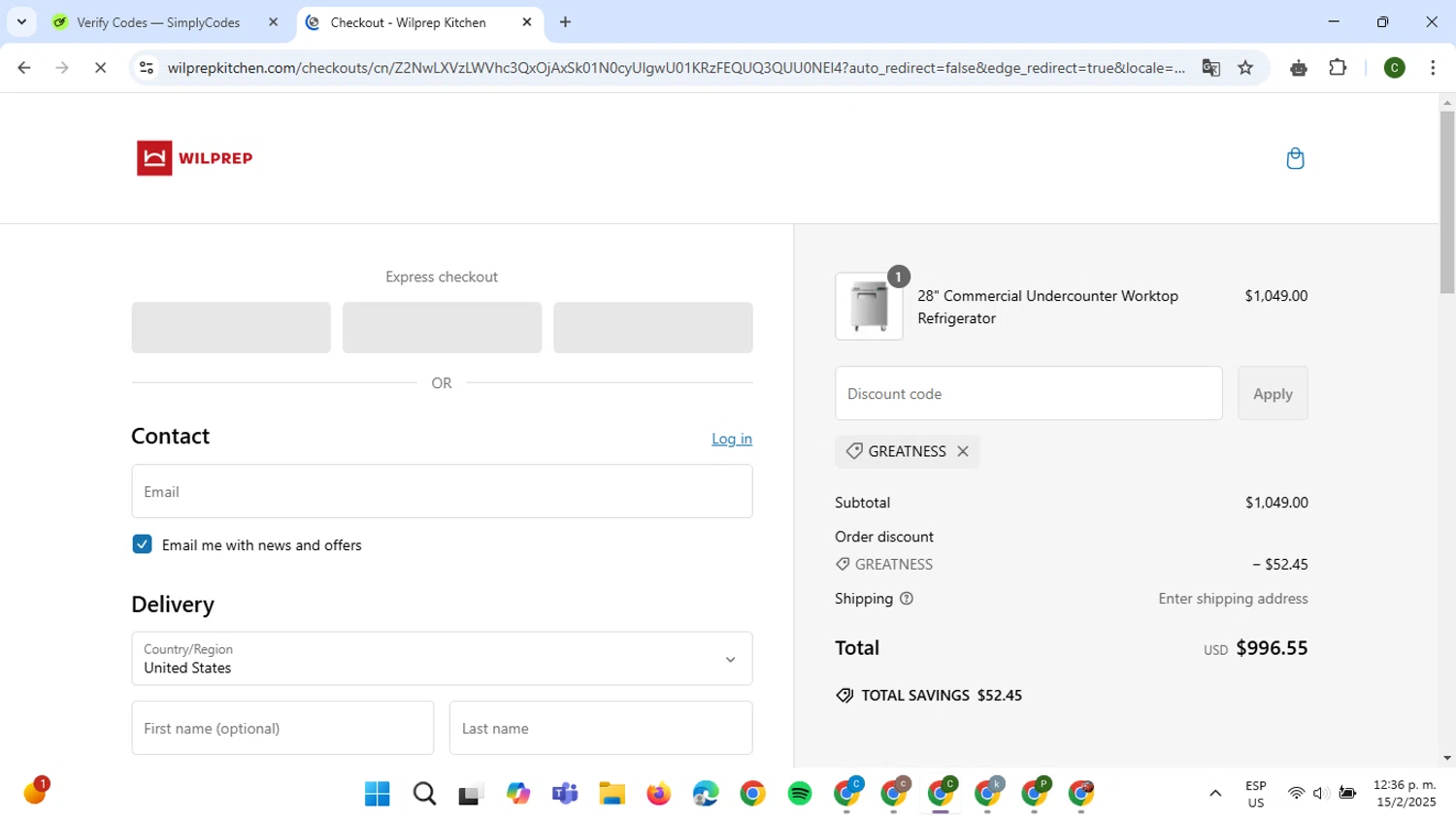The height and width of the screenshot is (818, 1456).
Task: Click the first express checkout button
Action: (x=231, y=327)
